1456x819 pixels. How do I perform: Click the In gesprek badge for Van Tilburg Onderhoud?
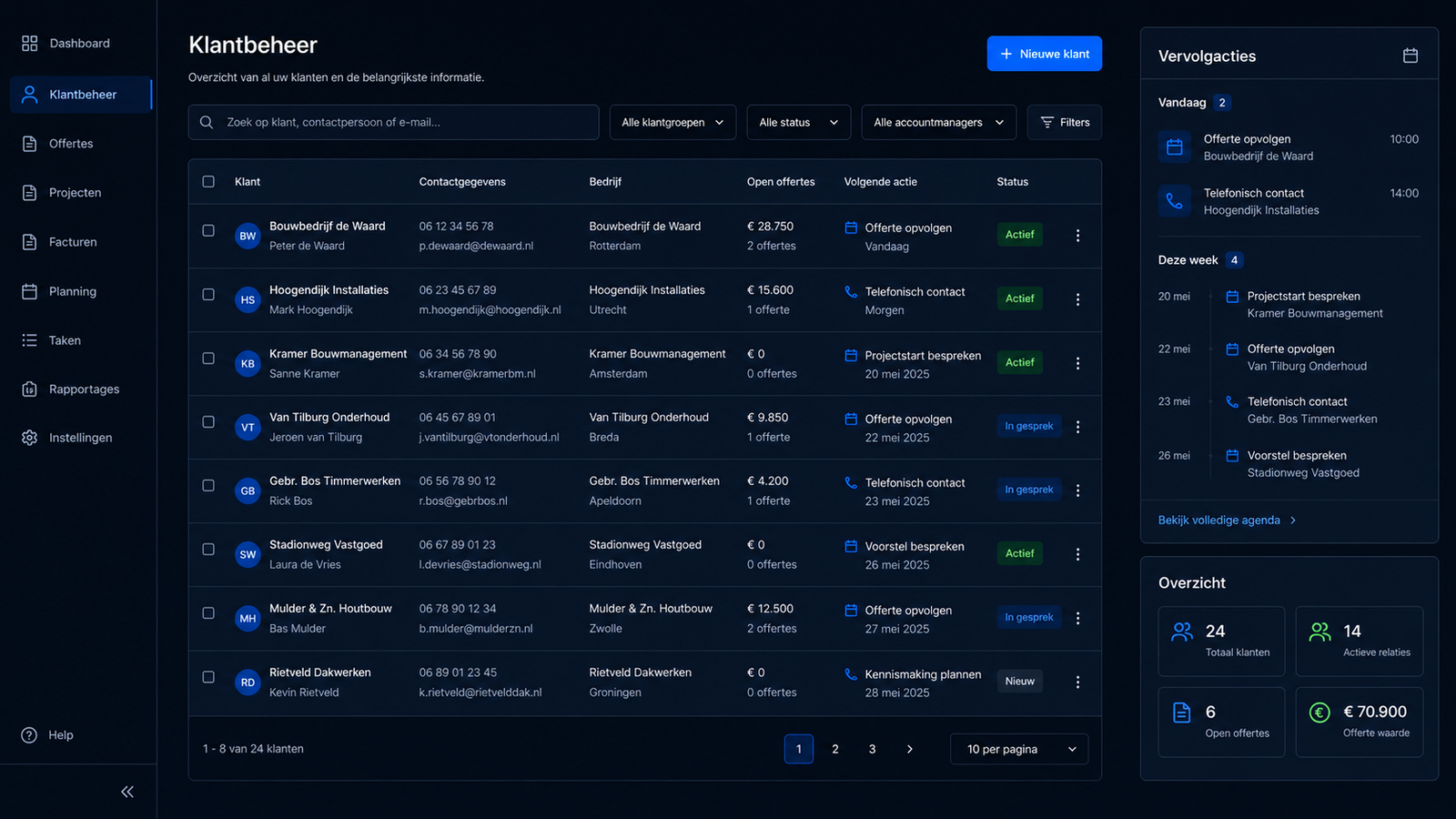(1028, 426)
